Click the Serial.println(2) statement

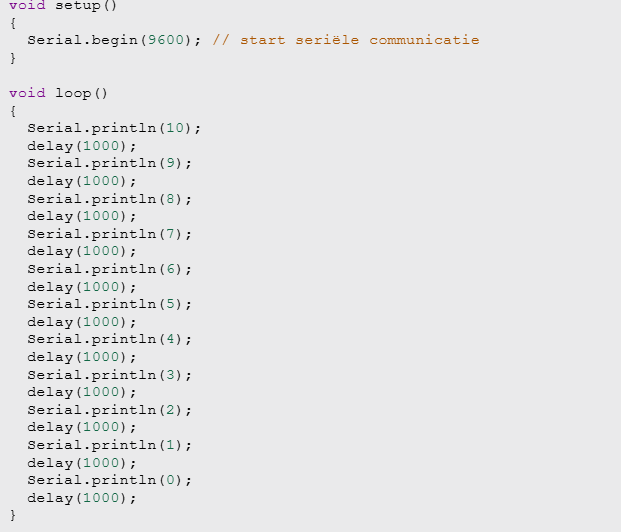point(109,410)
